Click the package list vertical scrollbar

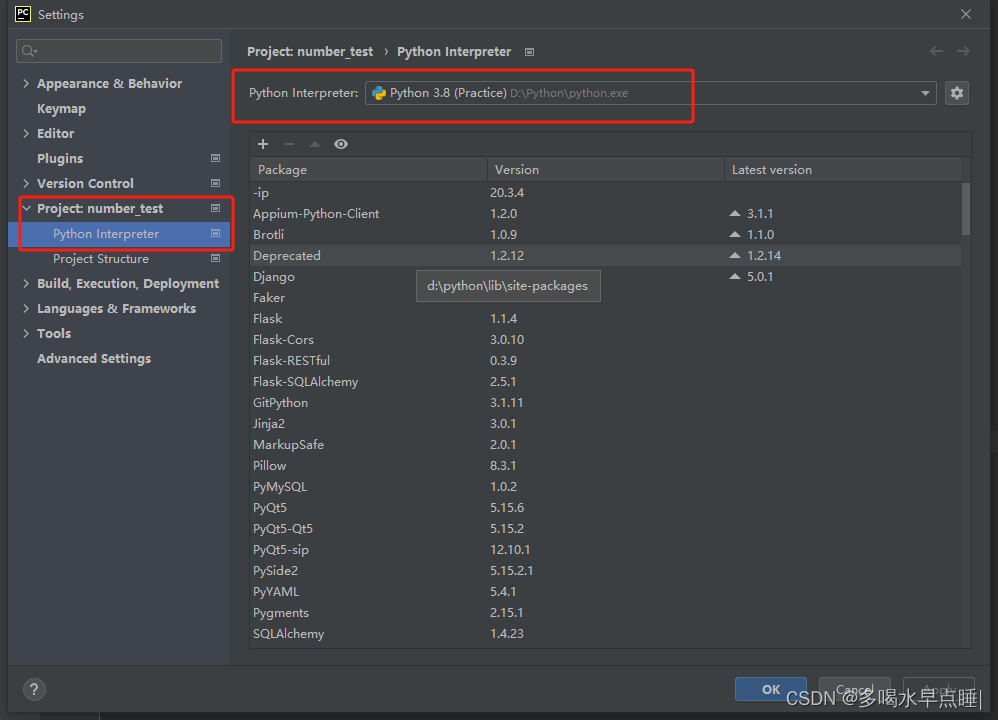point(966,209)
